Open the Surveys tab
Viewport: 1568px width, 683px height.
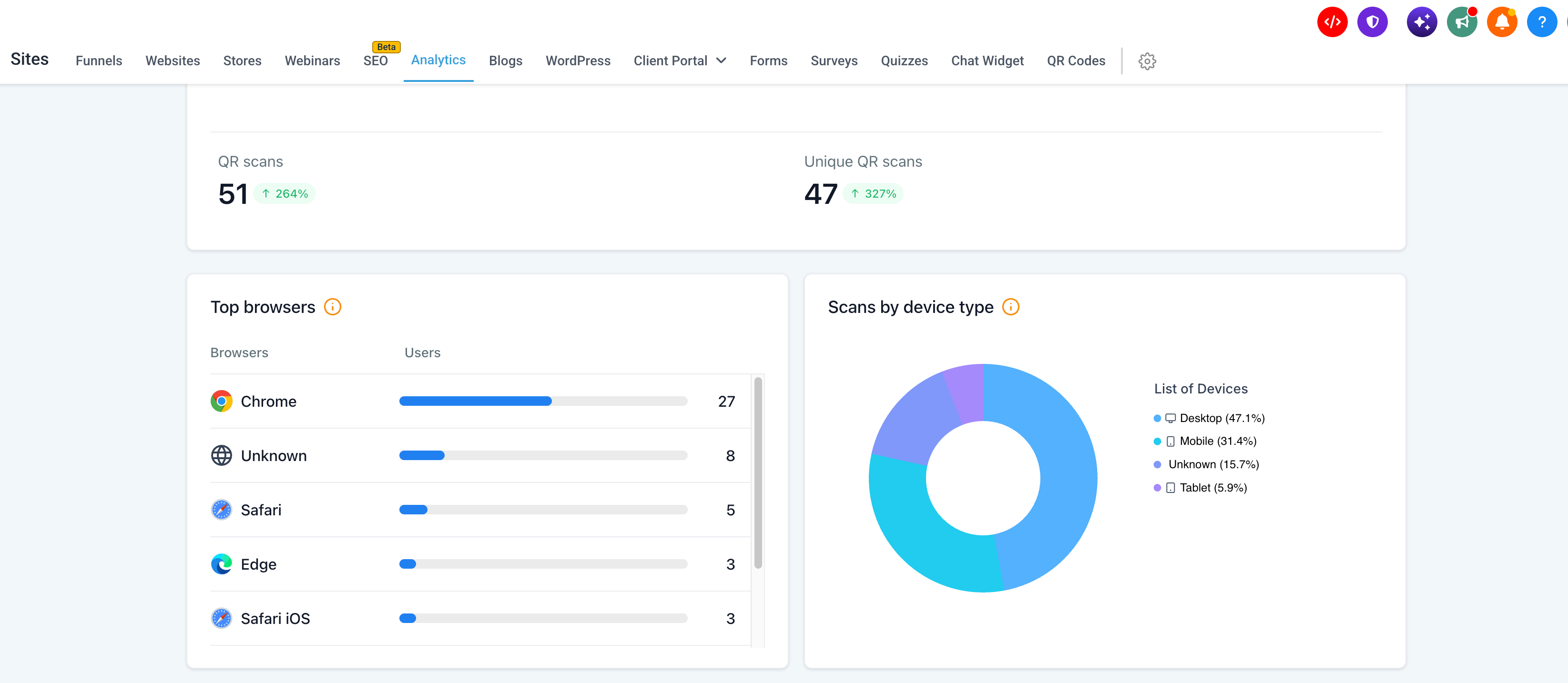point(834,61)
